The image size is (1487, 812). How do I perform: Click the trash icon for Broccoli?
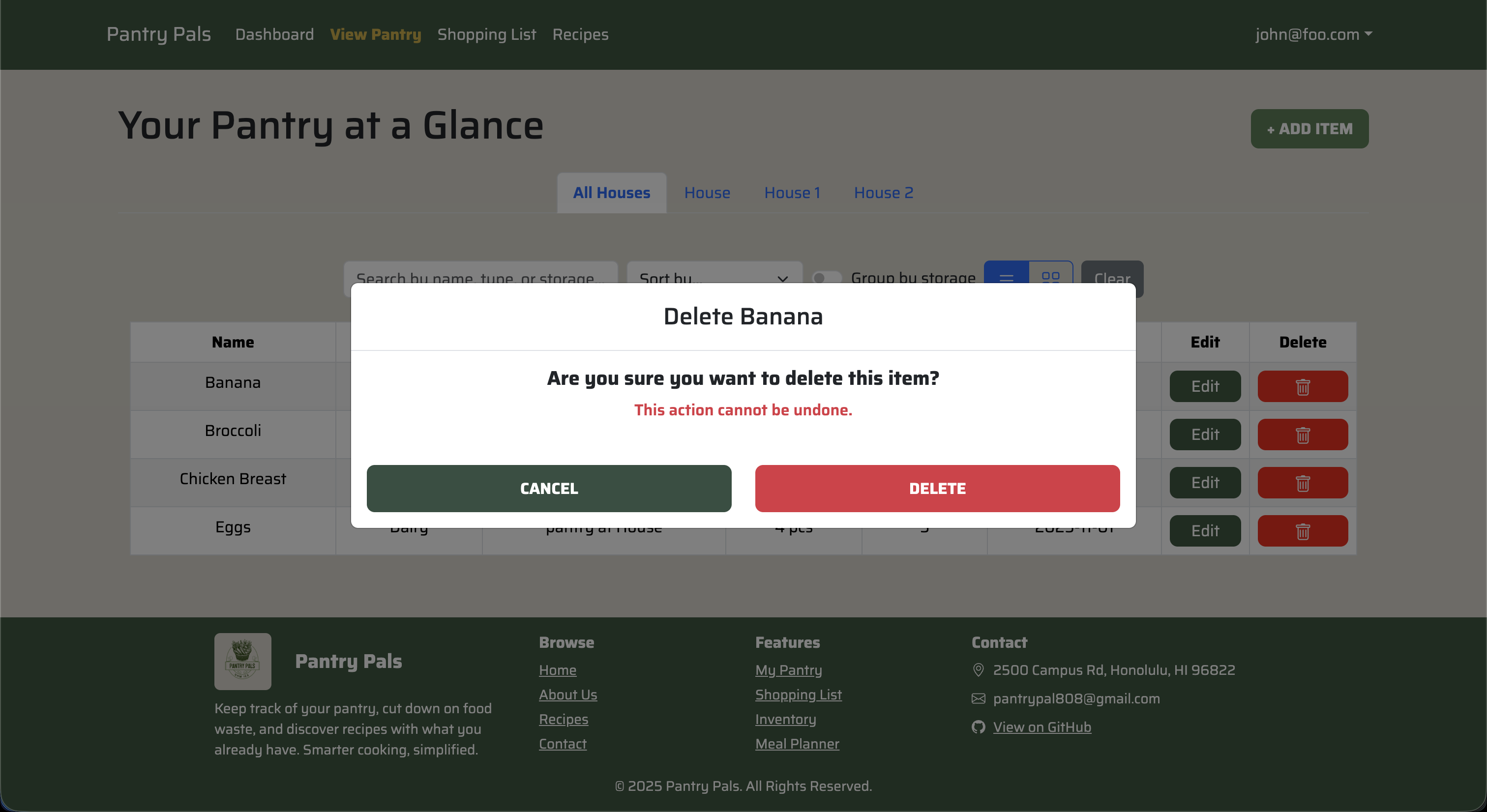coord(1302,434)
